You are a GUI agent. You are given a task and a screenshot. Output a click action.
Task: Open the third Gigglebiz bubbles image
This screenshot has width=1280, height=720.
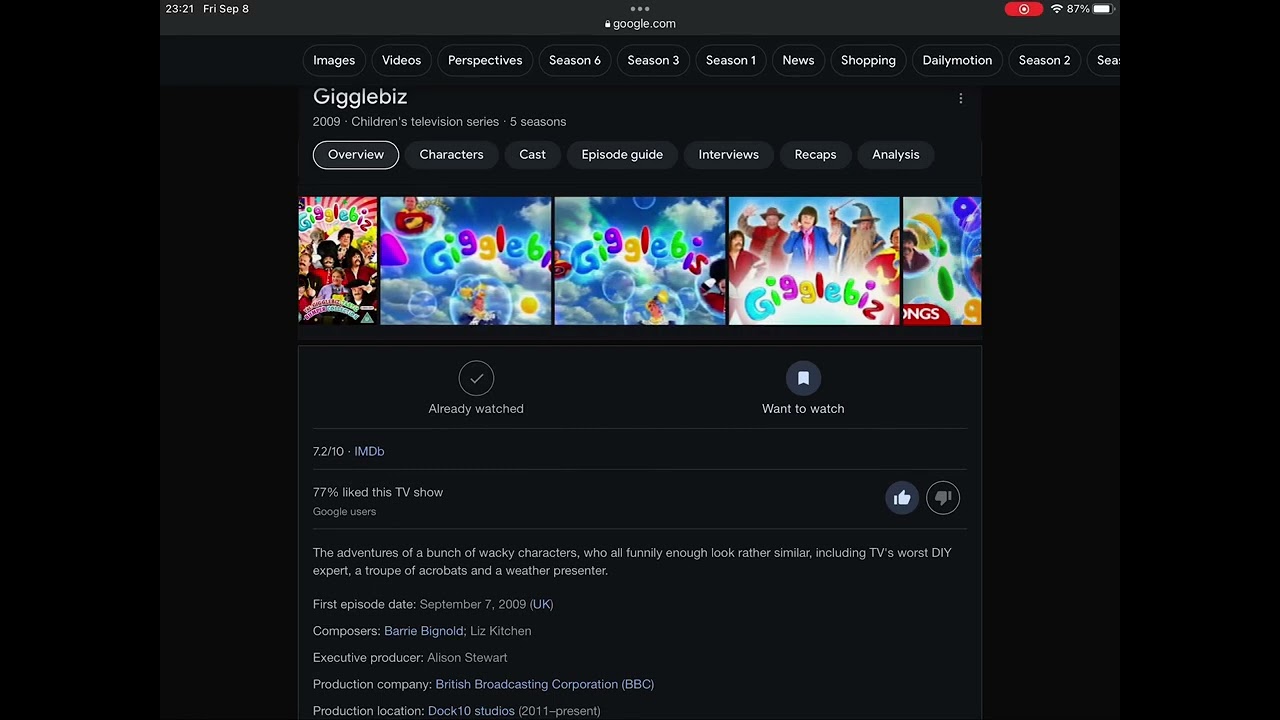(640, 261)
